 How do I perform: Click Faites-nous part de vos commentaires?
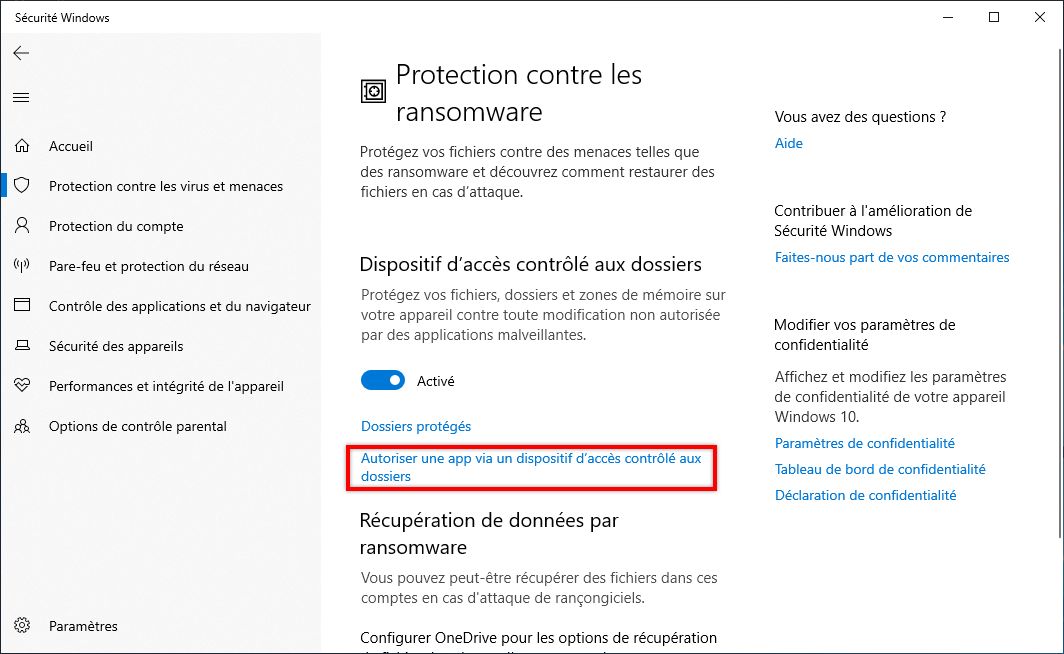pos(892,257)
